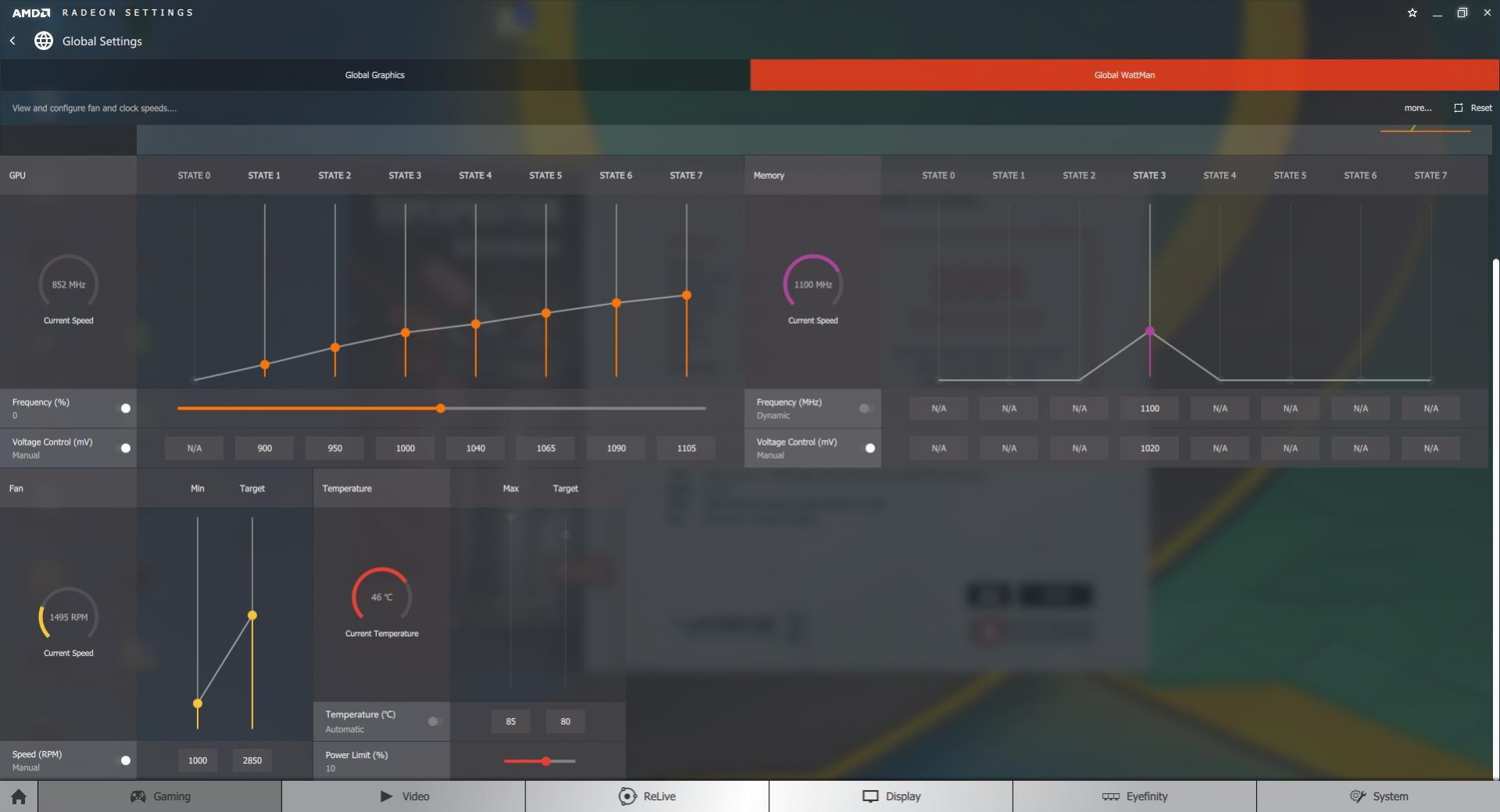Screen dimensions: 1500x812
Task: Toggle Memory Frequency (MHz) dynamic switch
Action: pyautogui.click(x=866, y=408)
